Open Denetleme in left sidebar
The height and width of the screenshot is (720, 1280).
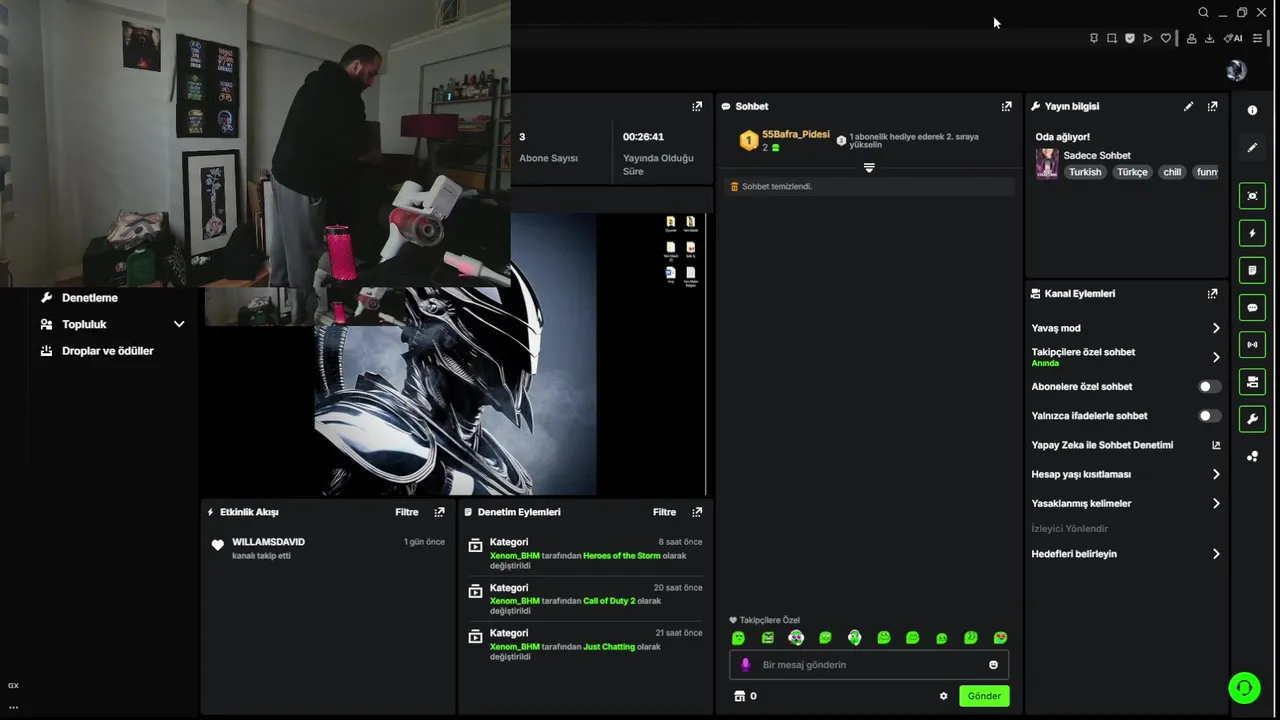click(89, 298)
